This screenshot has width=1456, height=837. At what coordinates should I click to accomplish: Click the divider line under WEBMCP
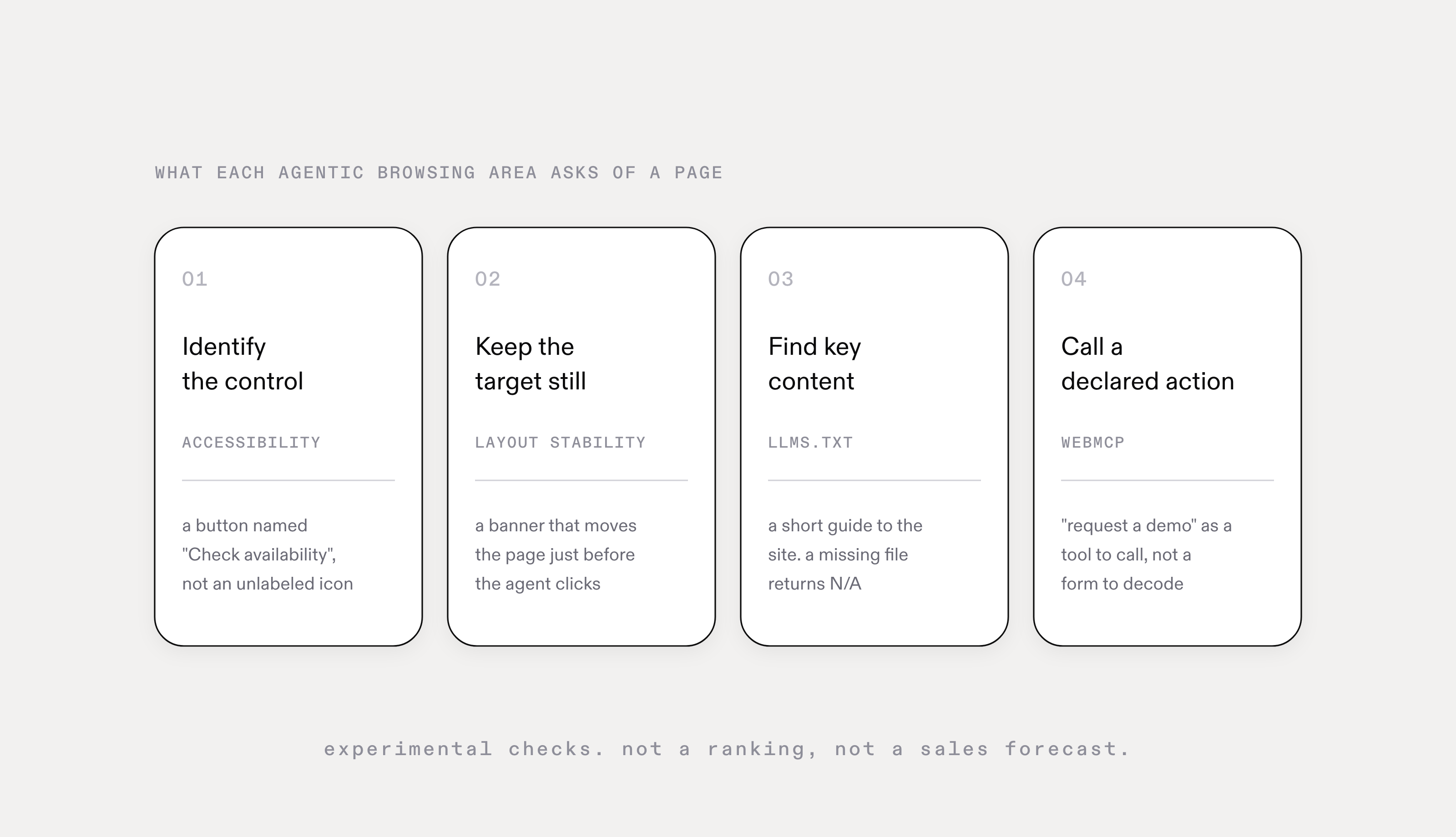[x=1168, y=480]
